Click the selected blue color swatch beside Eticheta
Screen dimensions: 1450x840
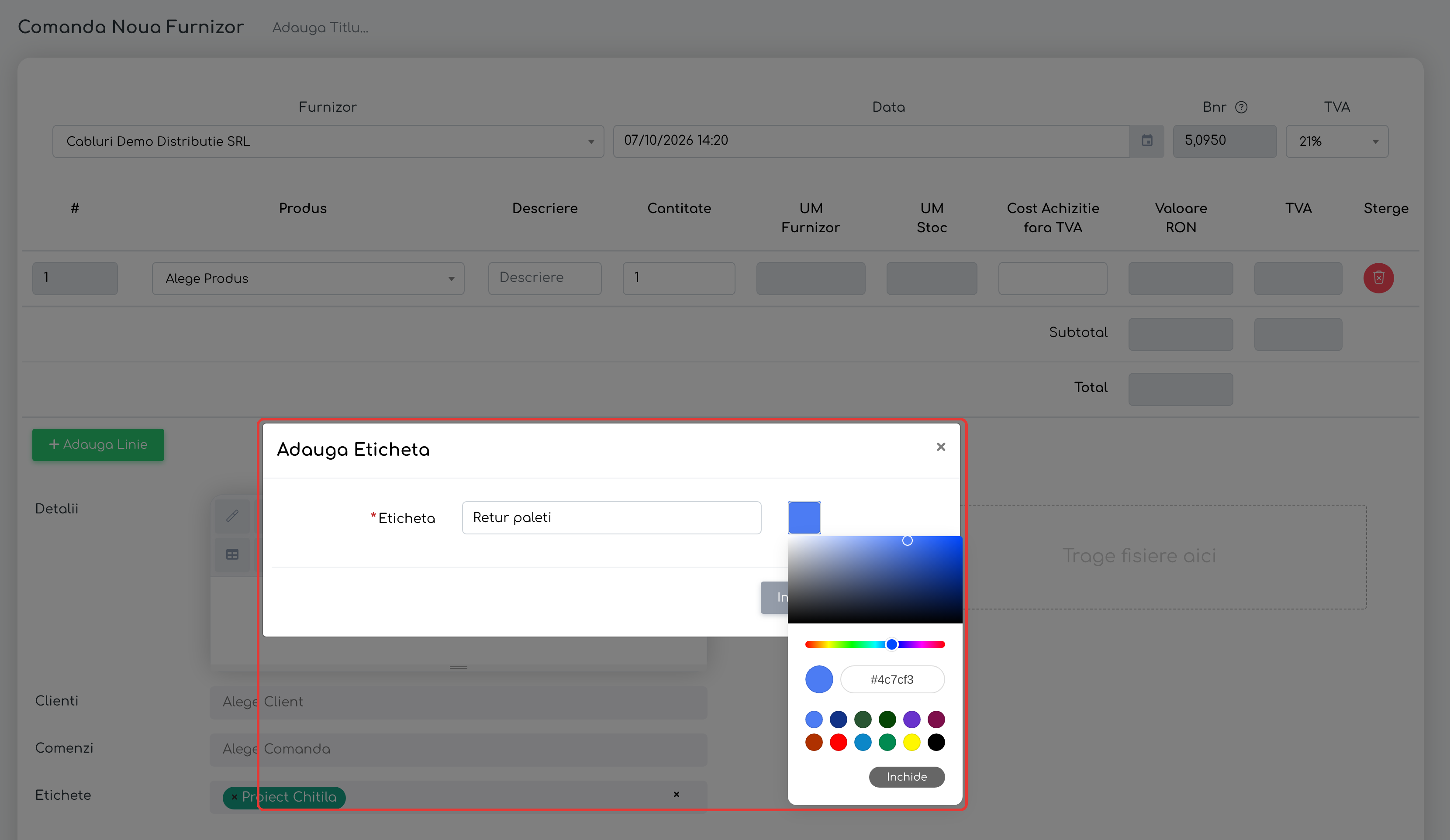(804, 518)
